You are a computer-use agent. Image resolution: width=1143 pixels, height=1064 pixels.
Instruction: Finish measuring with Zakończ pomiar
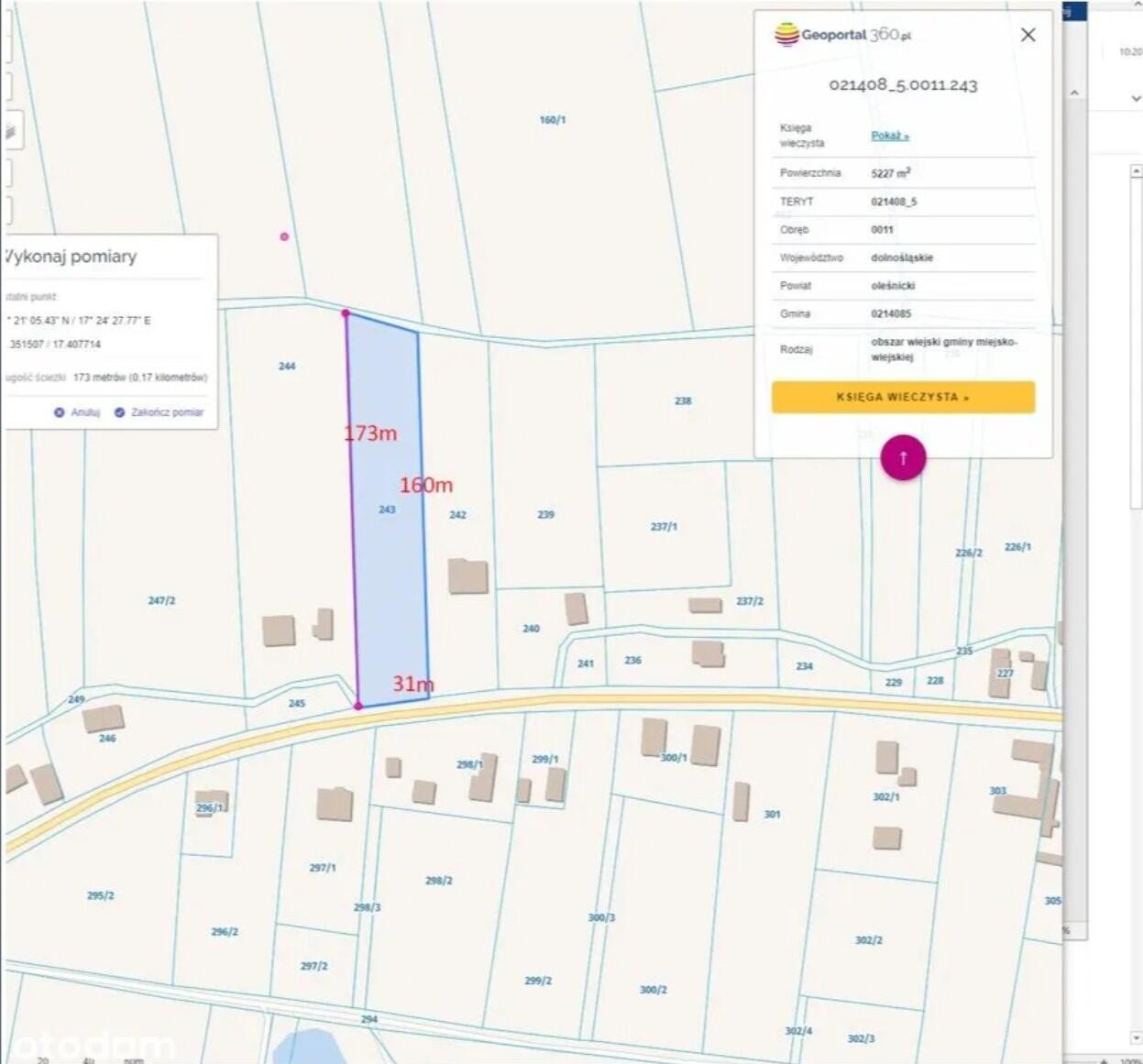point(166,412)
